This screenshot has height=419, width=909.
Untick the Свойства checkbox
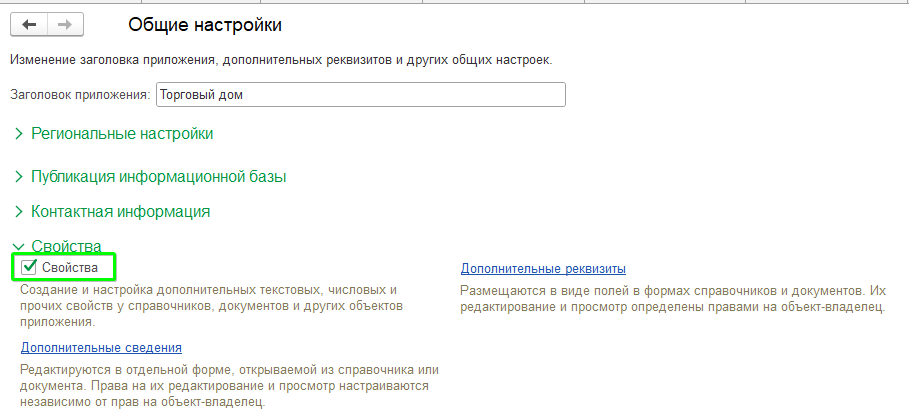(x=28, y=267)
